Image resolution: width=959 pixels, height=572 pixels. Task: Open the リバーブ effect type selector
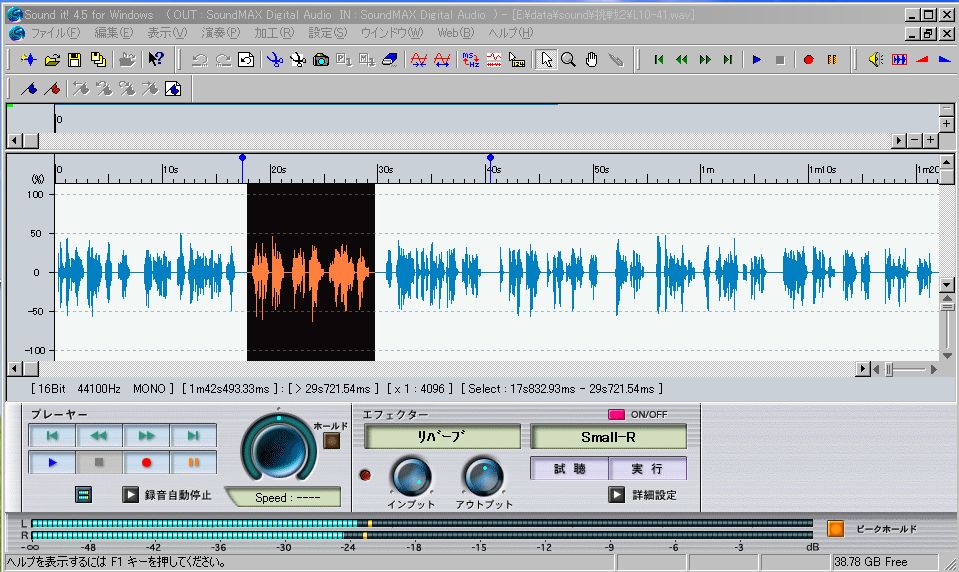(x=442, y=437)
